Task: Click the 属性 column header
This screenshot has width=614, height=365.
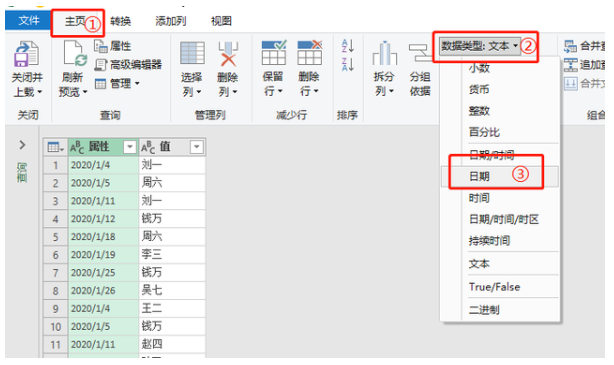Action: pos(103,147)
